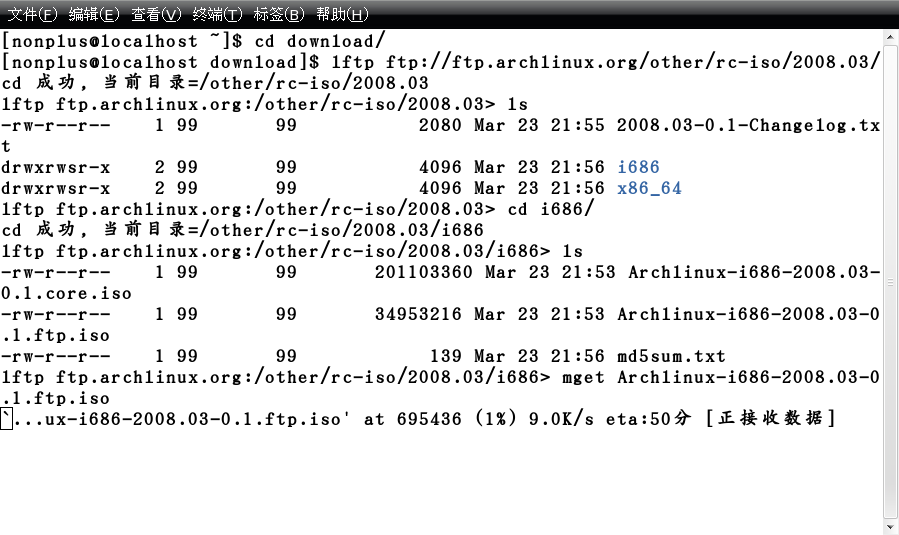Click the eta:50分 progress text
Viewport: 899px width, 535px height.
point(648,419)
